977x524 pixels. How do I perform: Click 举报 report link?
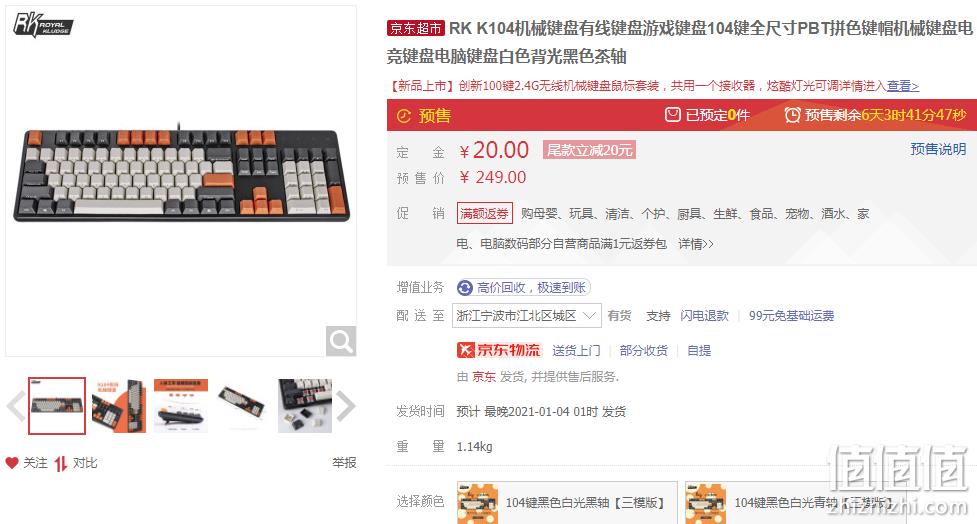pos(344,463)
